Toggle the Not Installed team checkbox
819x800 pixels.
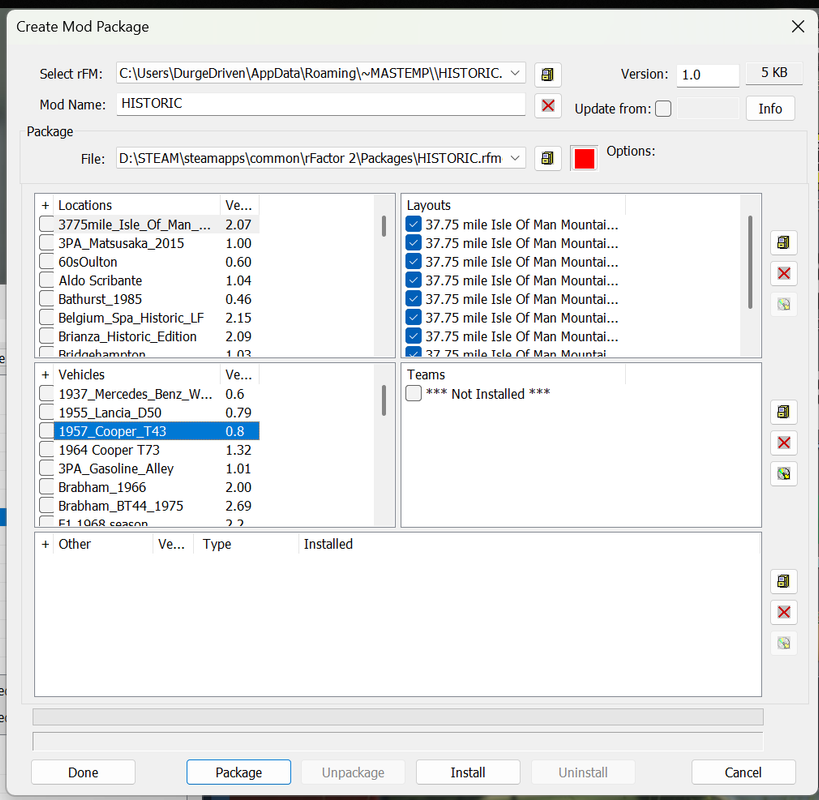click(413, 393)
